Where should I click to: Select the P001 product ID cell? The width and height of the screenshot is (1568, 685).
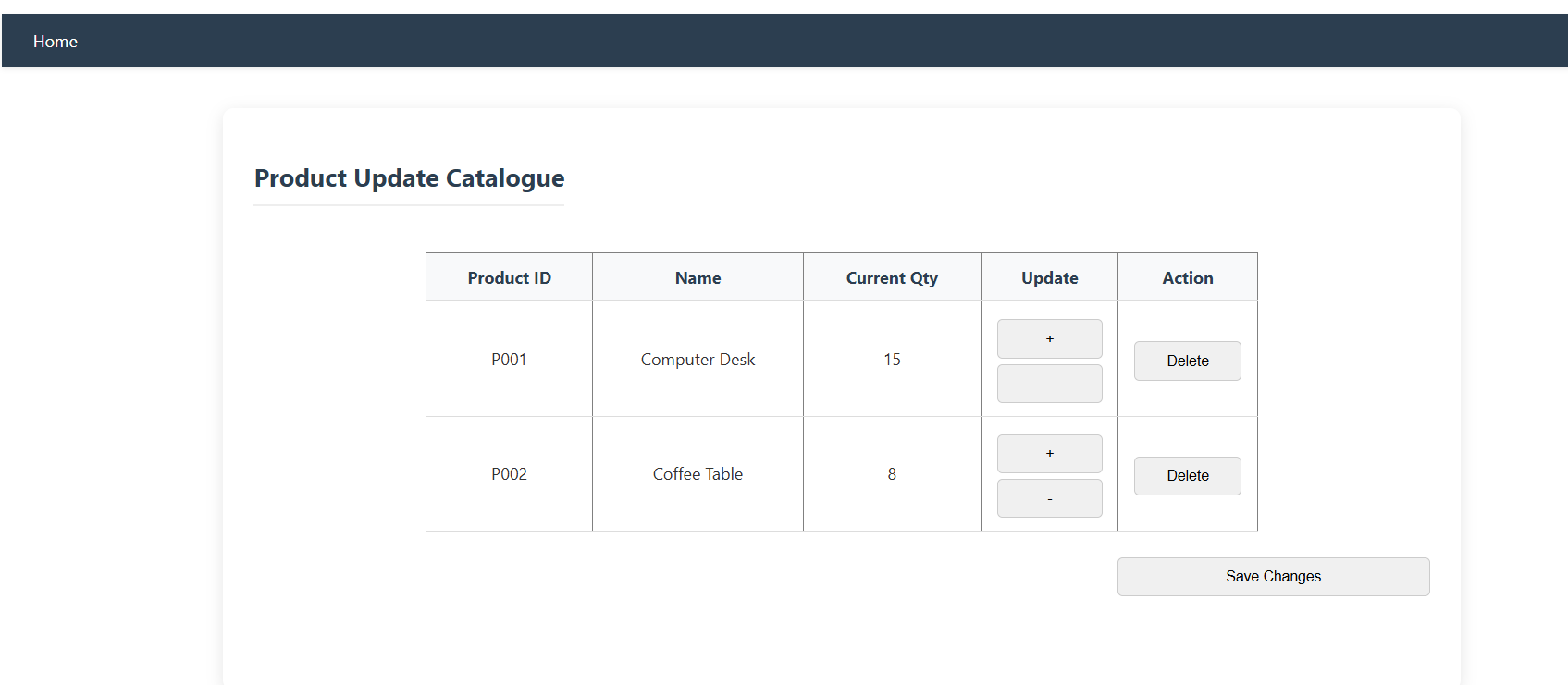[x=509, y=360]
